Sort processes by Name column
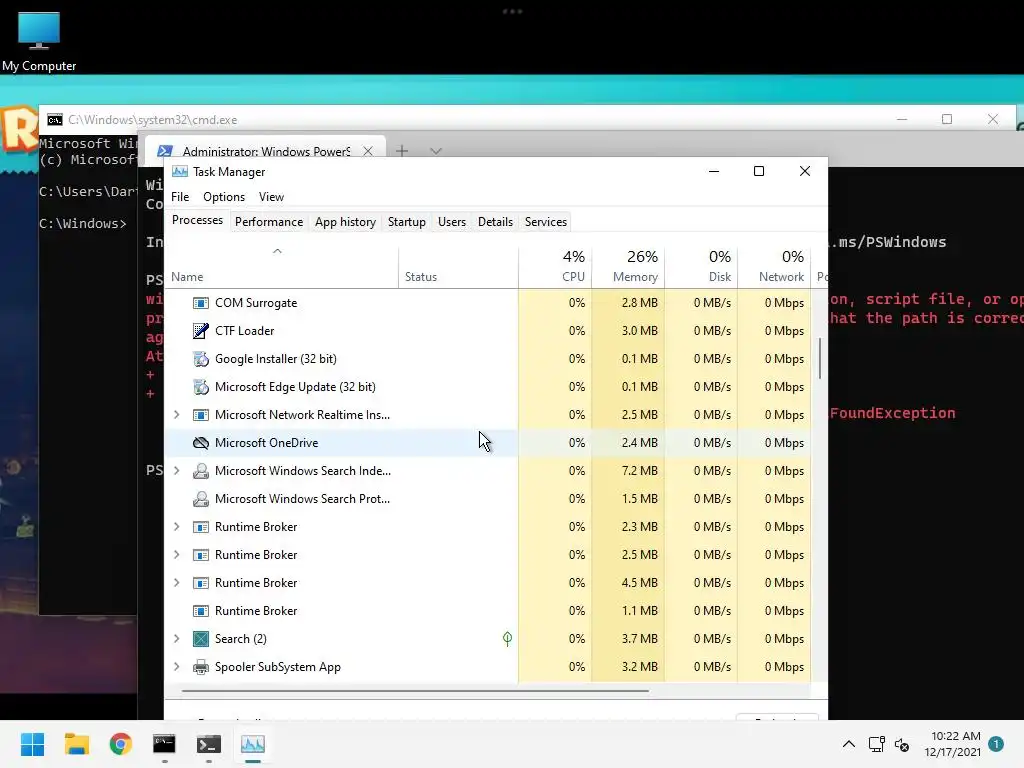The height and width of the screenshot is (768, 1024). (281, 268)
